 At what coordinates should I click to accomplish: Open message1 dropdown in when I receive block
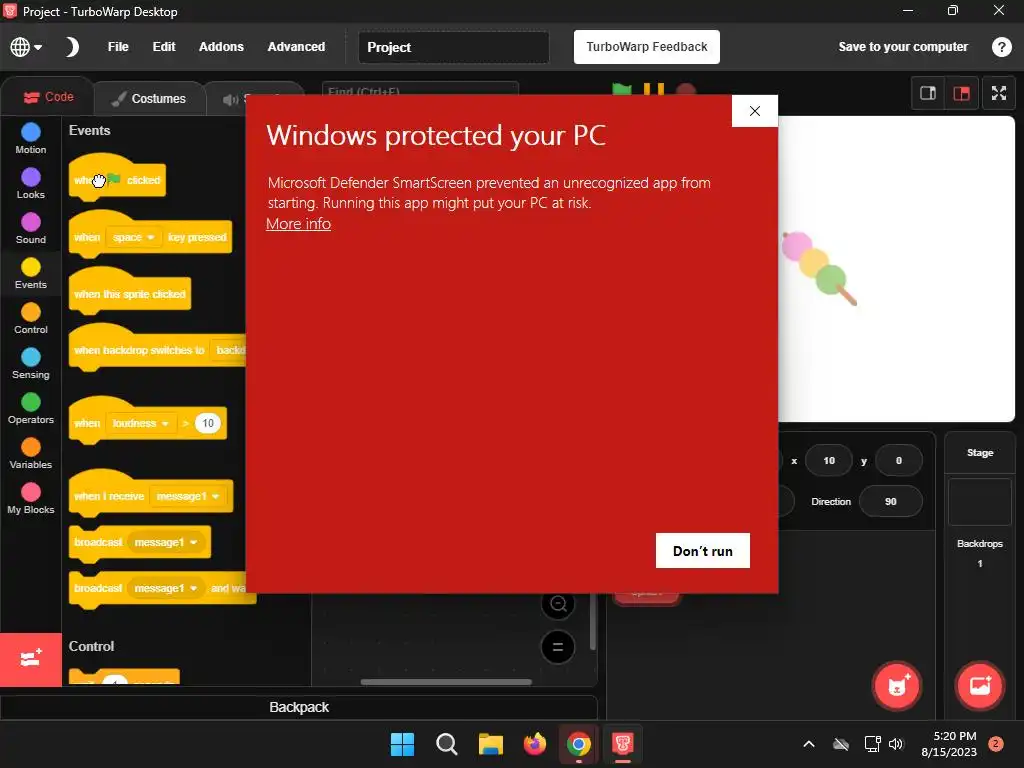pyautogui.click(x=188, y=496)
